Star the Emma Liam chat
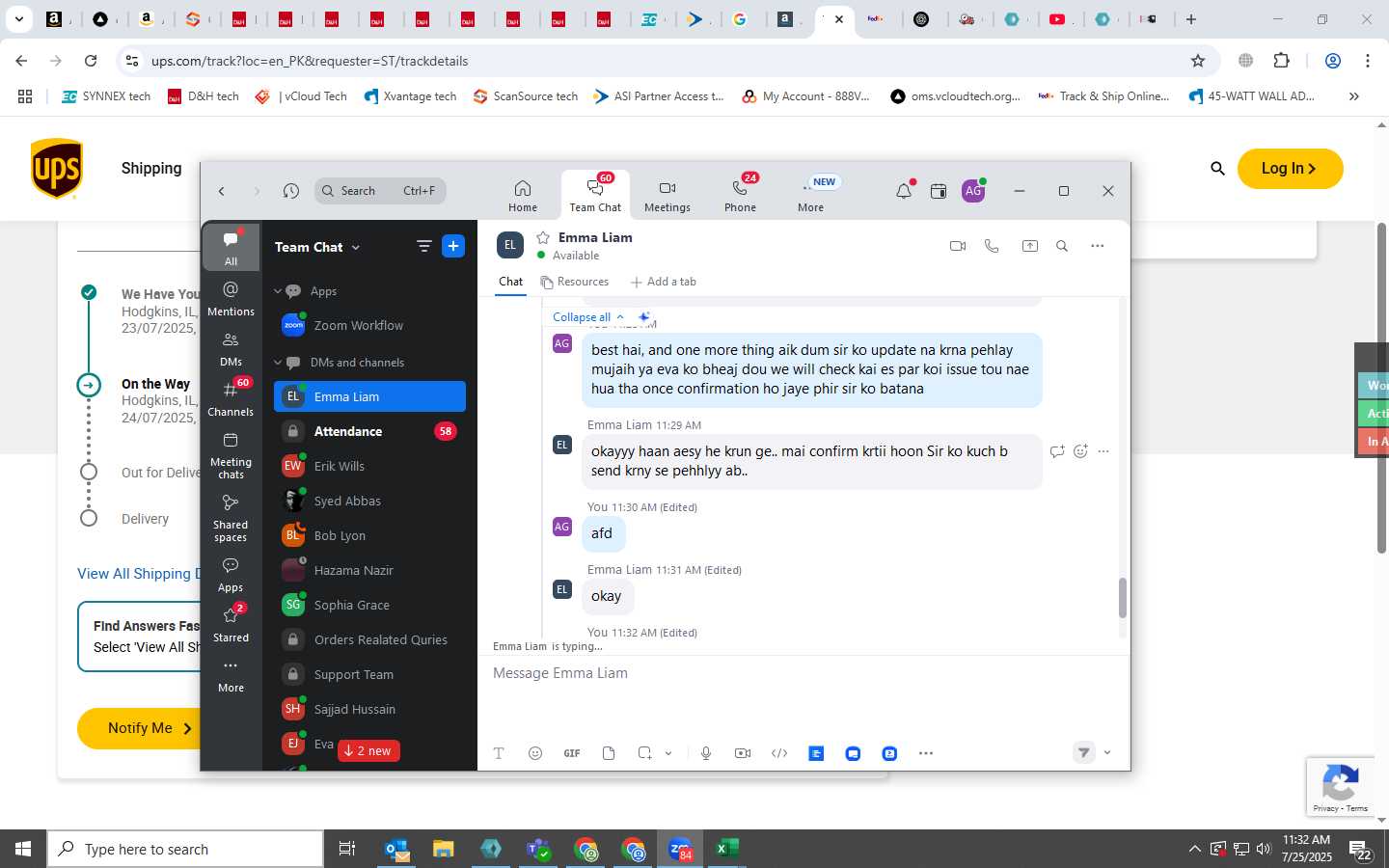1389x868 pixels. 543,237
